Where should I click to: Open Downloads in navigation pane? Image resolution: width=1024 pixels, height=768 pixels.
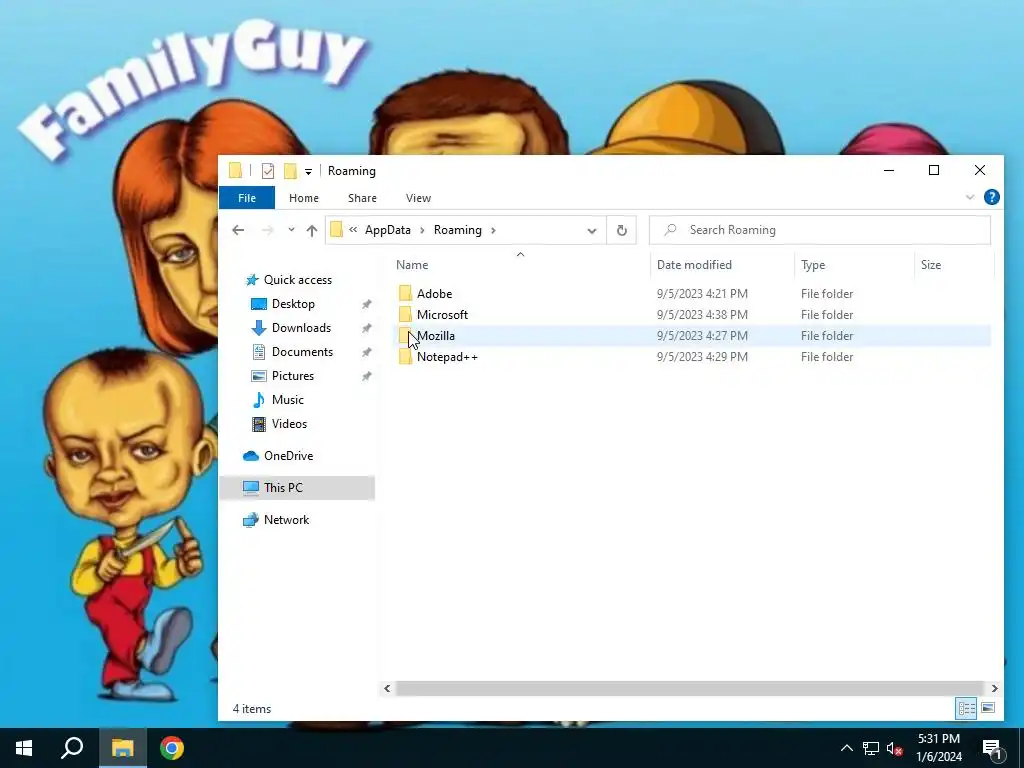[301, 328]
